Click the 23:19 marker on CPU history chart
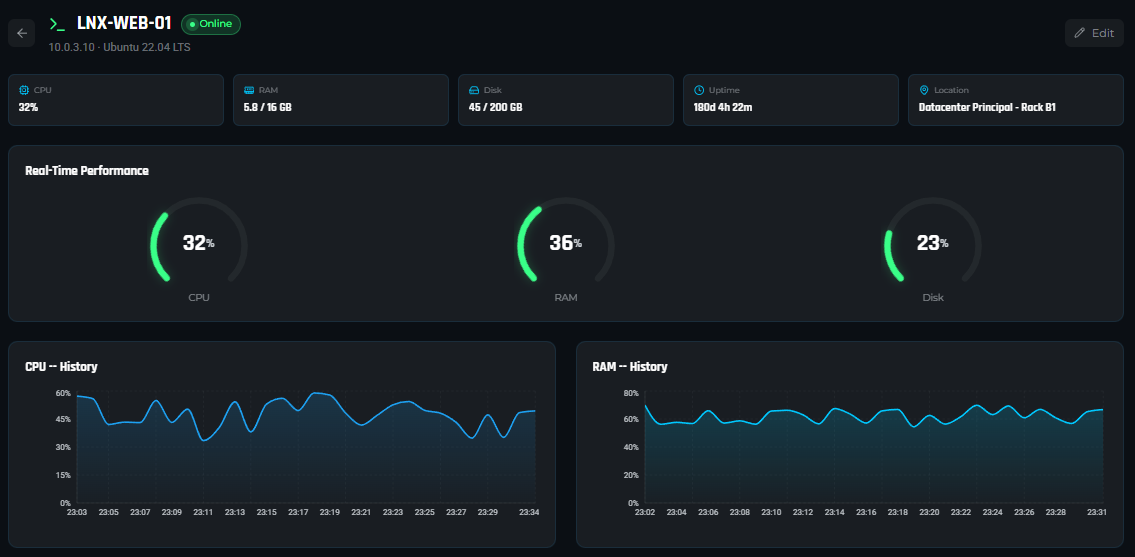 coord(329,512)
